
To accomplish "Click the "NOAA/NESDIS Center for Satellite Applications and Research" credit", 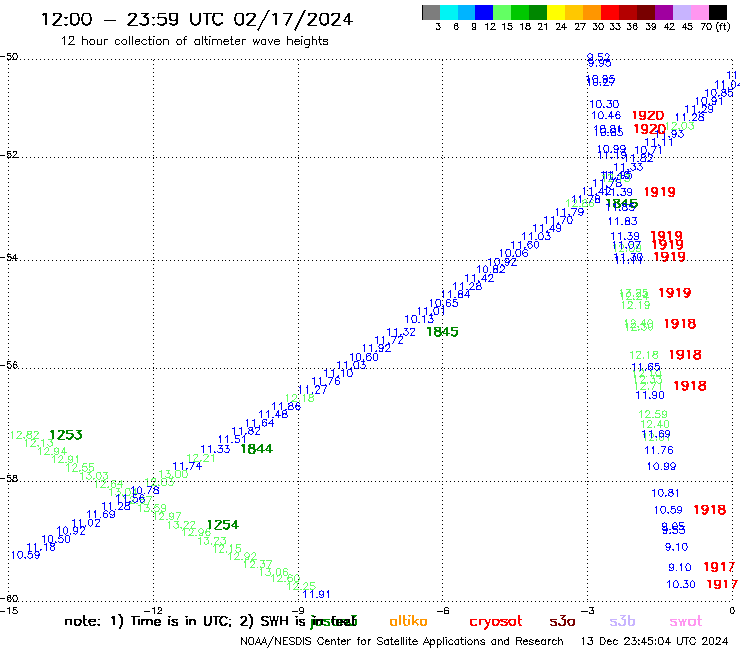I will click(402, 641).
